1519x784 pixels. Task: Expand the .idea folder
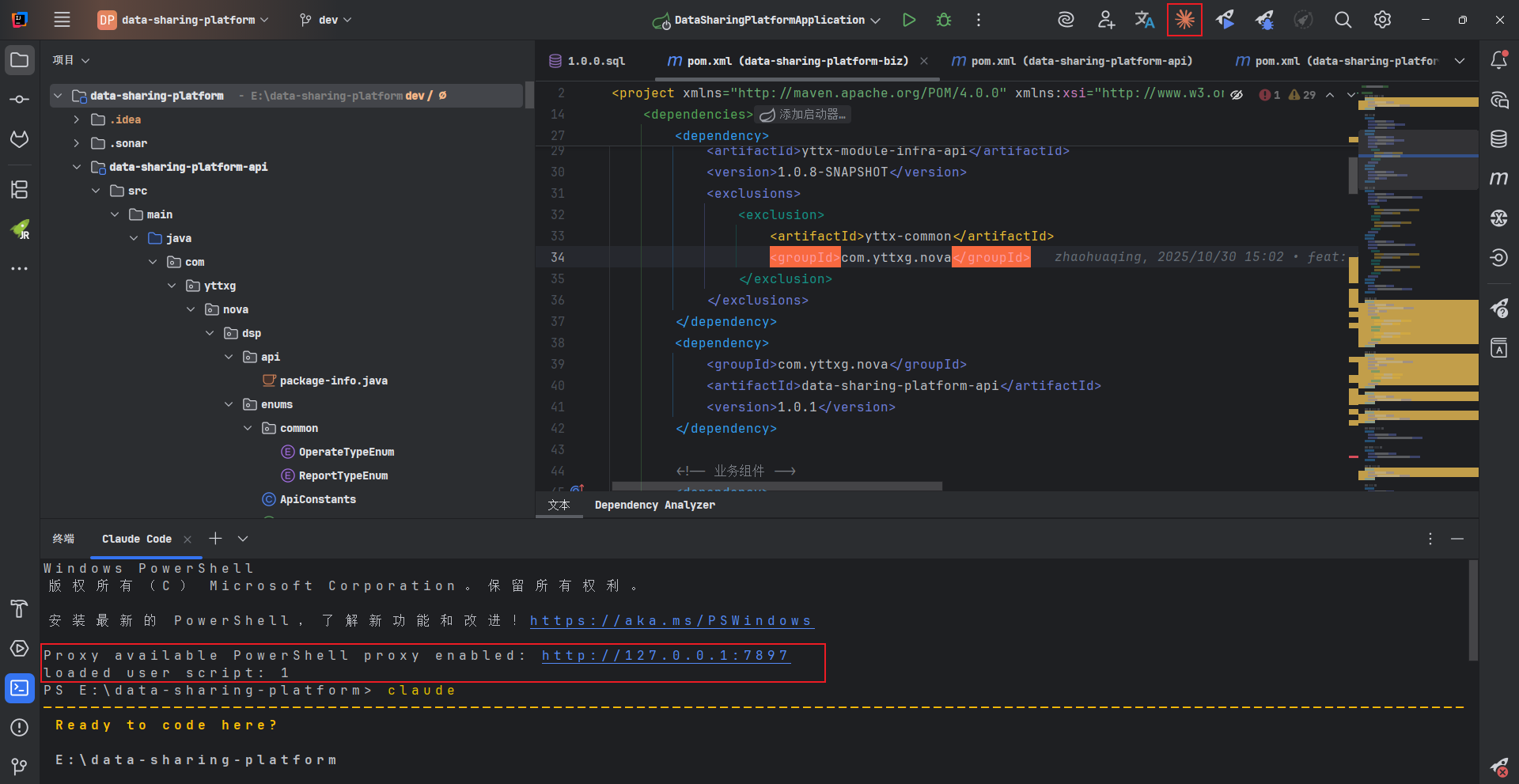pyautogui.click(x=77, y=119)
